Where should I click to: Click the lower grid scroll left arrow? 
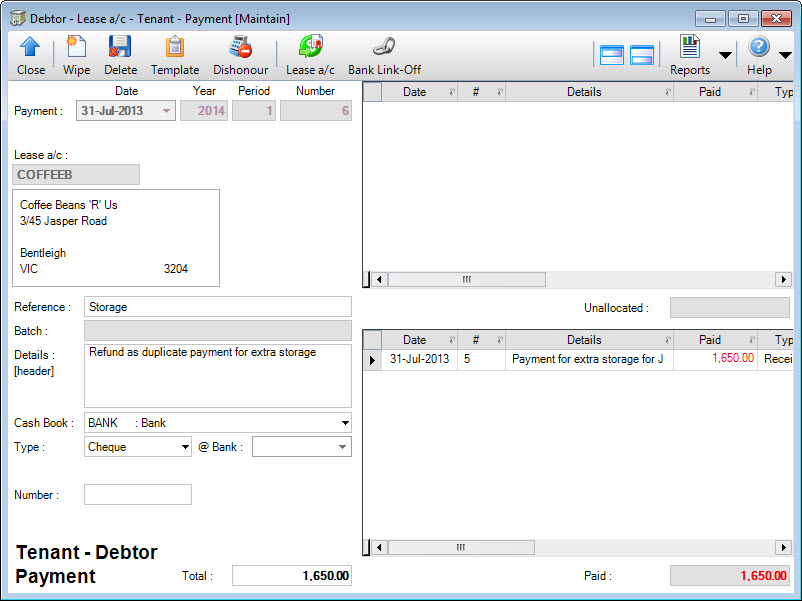click(x=379, y=547)
